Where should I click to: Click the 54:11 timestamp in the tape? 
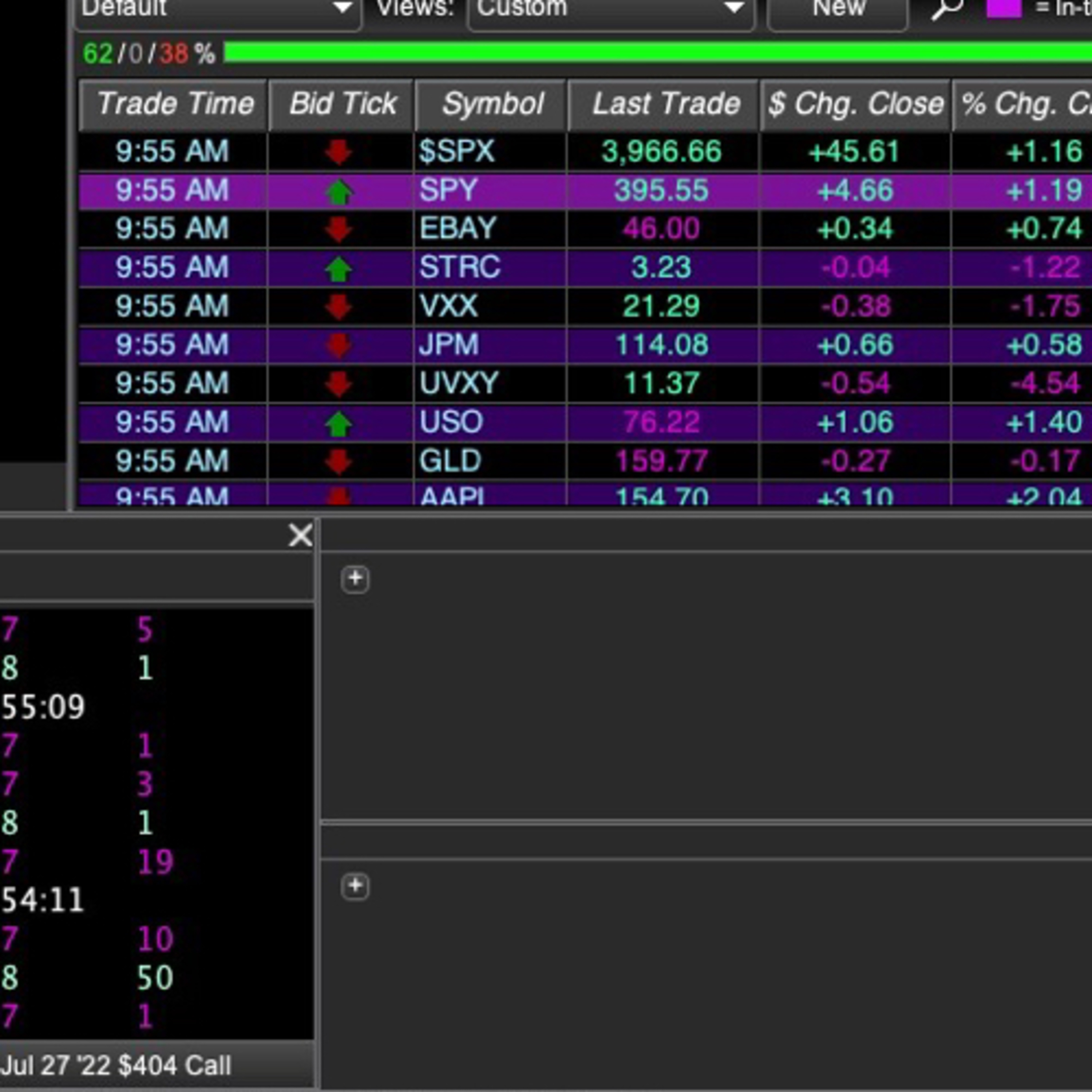43,901
